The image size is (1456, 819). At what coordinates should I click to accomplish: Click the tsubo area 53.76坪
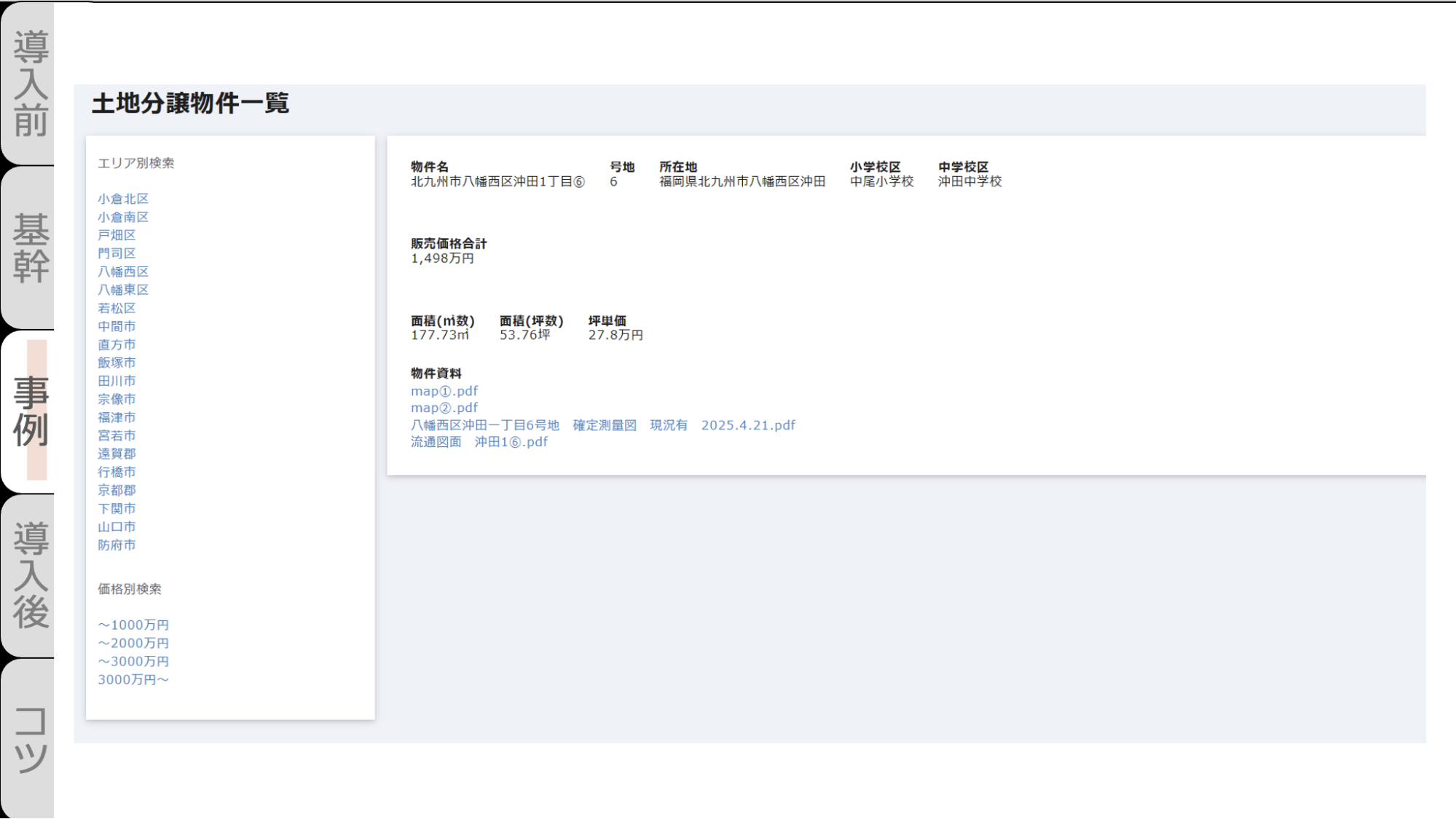(x=524, y=335)
